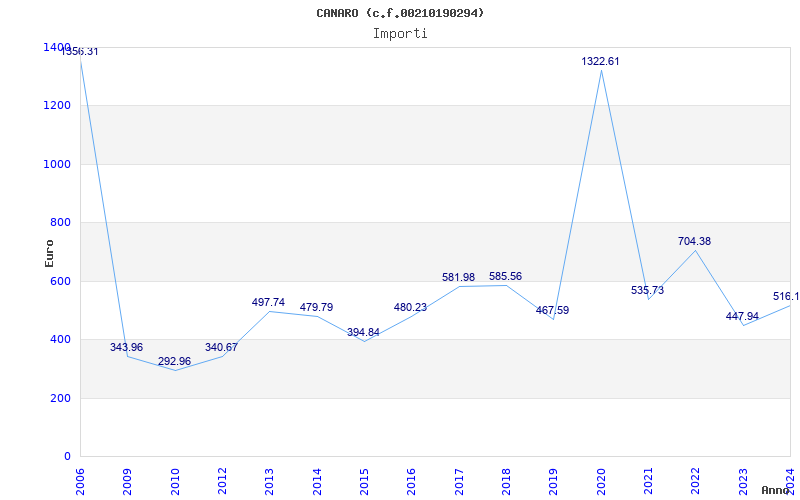Click the 800 y-axis tick label

[x=60, y=222]
